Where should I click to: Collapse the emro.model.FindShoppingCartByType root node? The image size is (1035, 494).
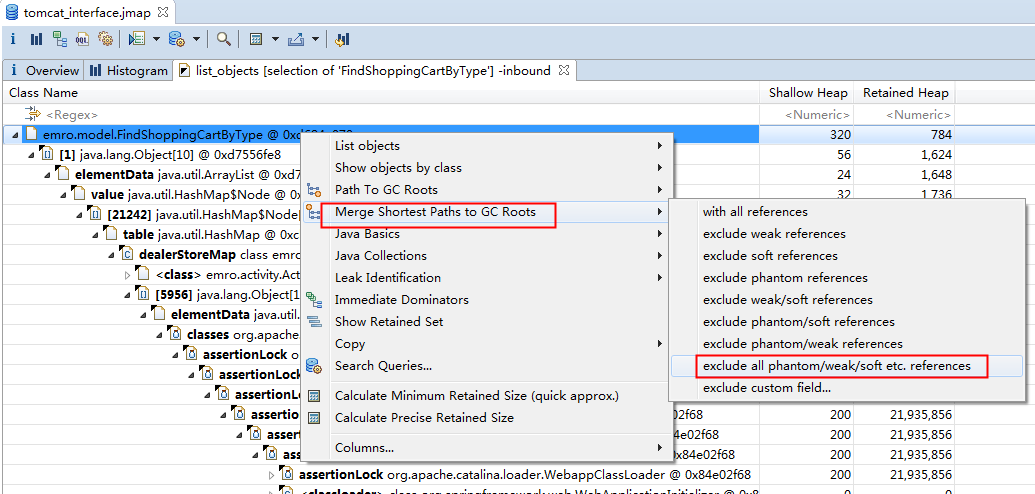(15, 135)
